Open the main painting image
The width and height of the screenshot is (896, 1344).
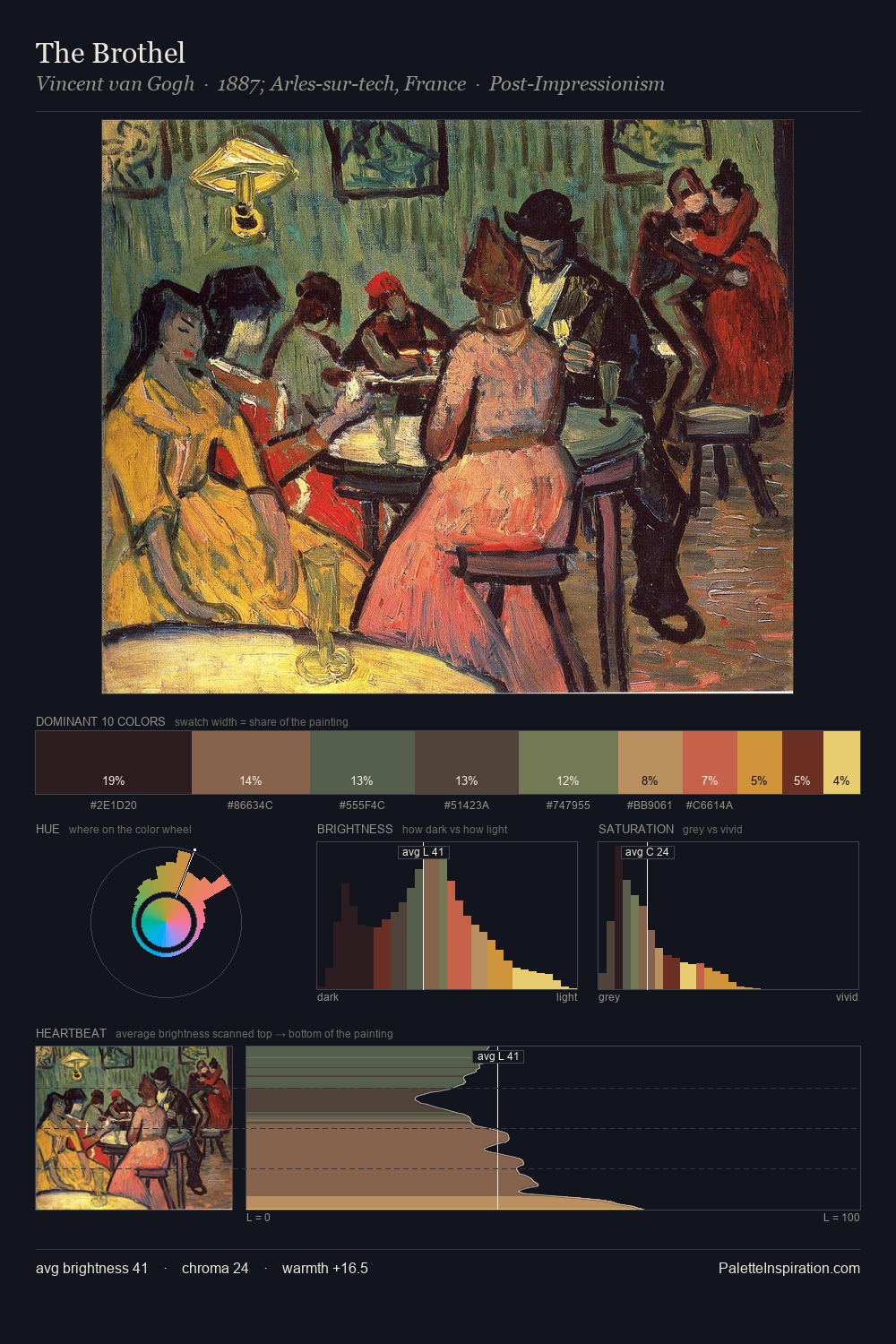pyautogui.click(x=447, y=407)
